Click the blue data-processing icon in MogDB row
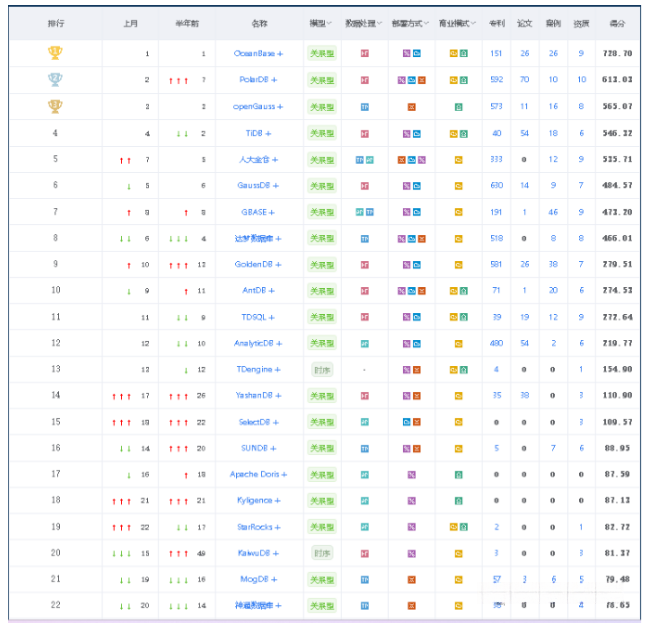 tap(365, 580)
